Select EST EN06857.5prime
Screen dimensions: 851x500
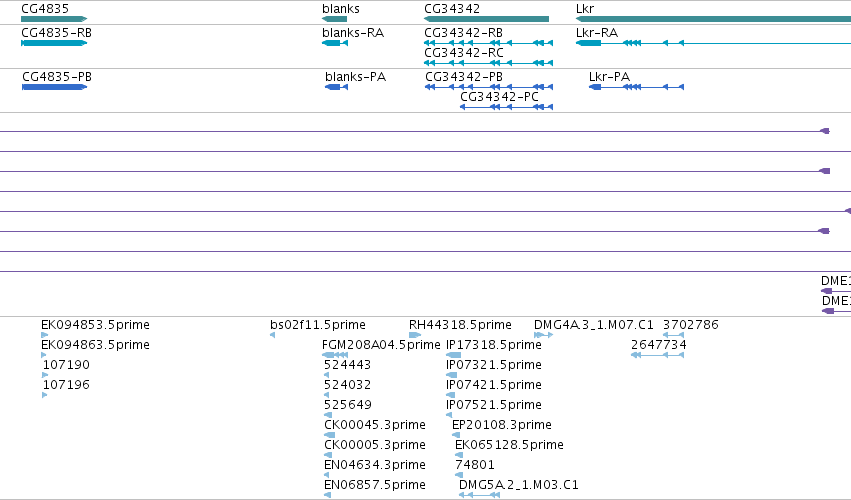(x=375, y=485)
